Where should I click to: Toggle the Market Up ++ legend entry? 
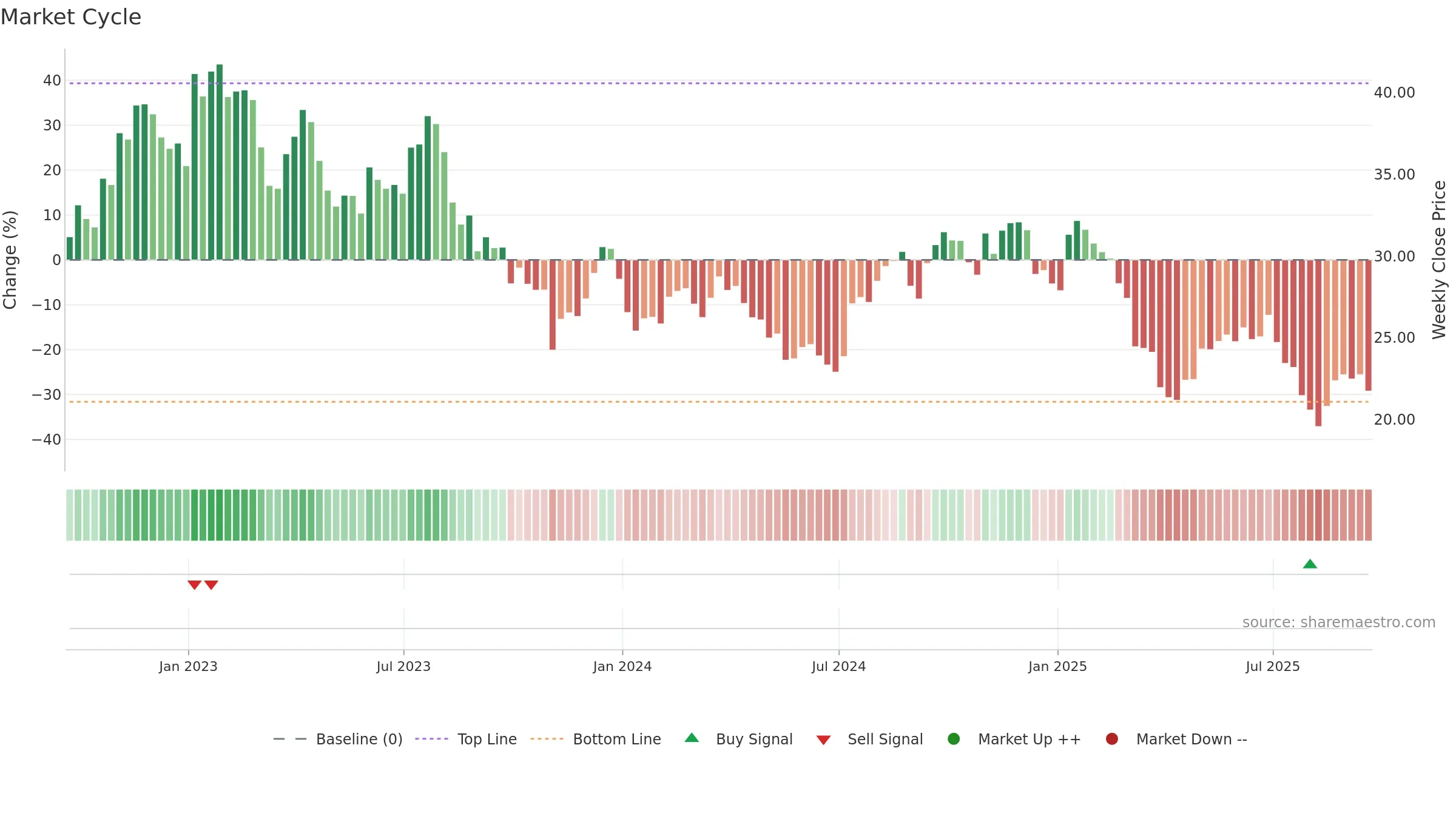[x=1014, y=739]
